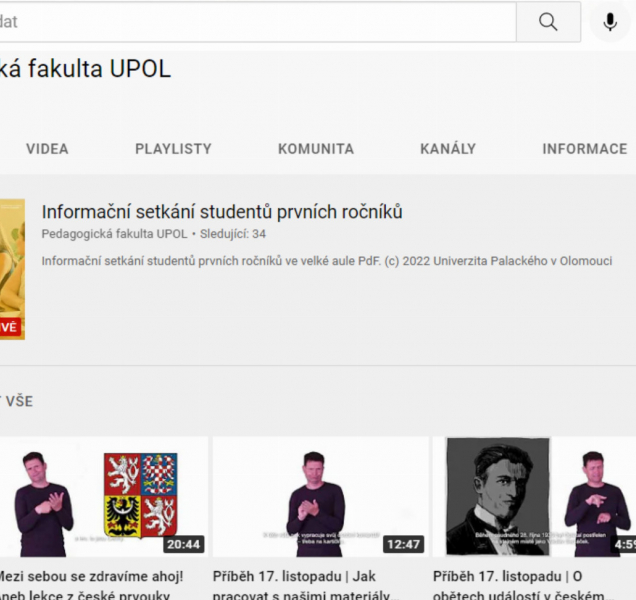This screenshot has width=636, height=600.
Task: Switch to the VIDEA tab
Action: point(47,149)
